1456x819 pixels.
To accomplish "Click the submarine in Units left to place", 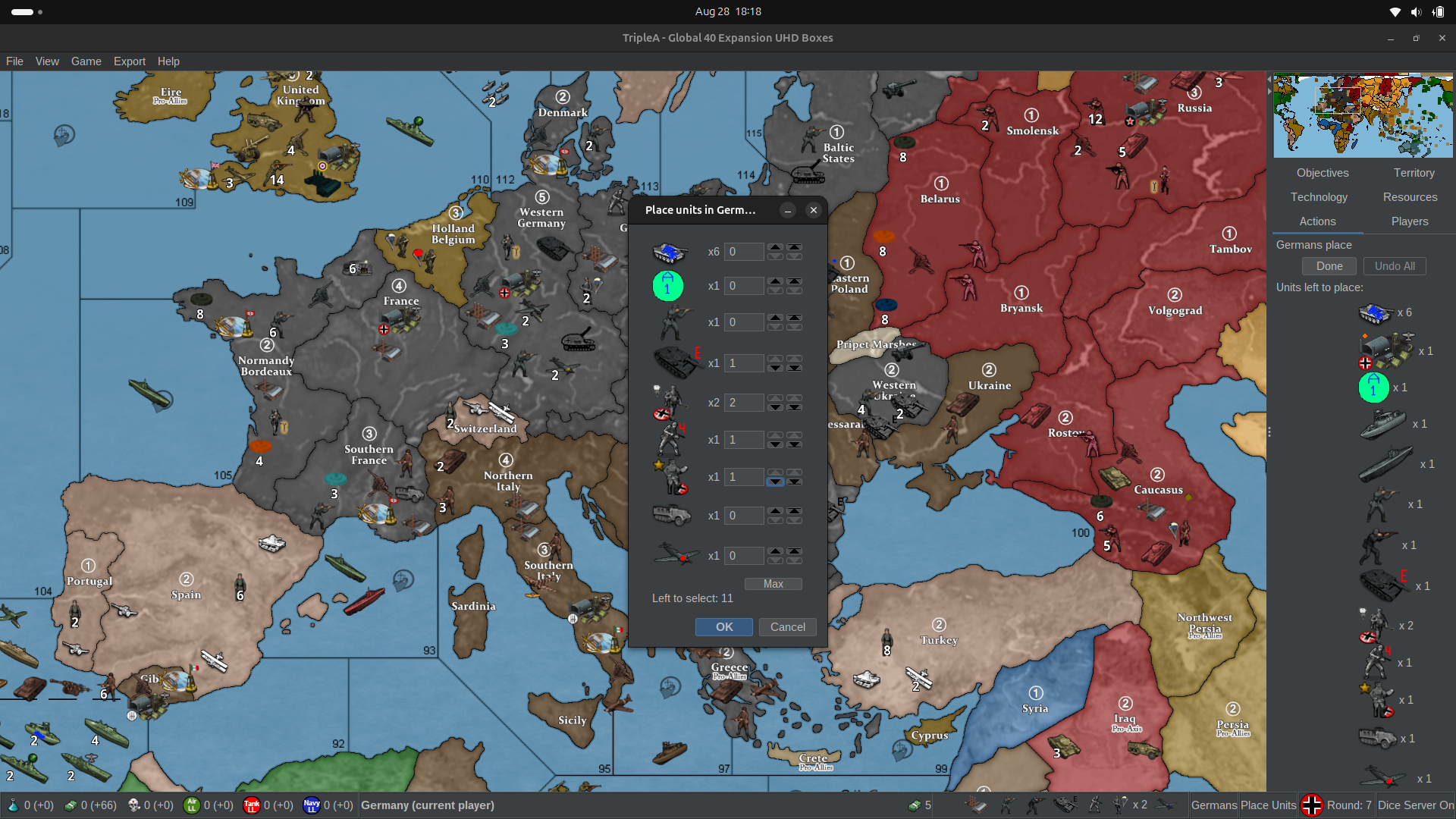I will [x=1386, y=463].
